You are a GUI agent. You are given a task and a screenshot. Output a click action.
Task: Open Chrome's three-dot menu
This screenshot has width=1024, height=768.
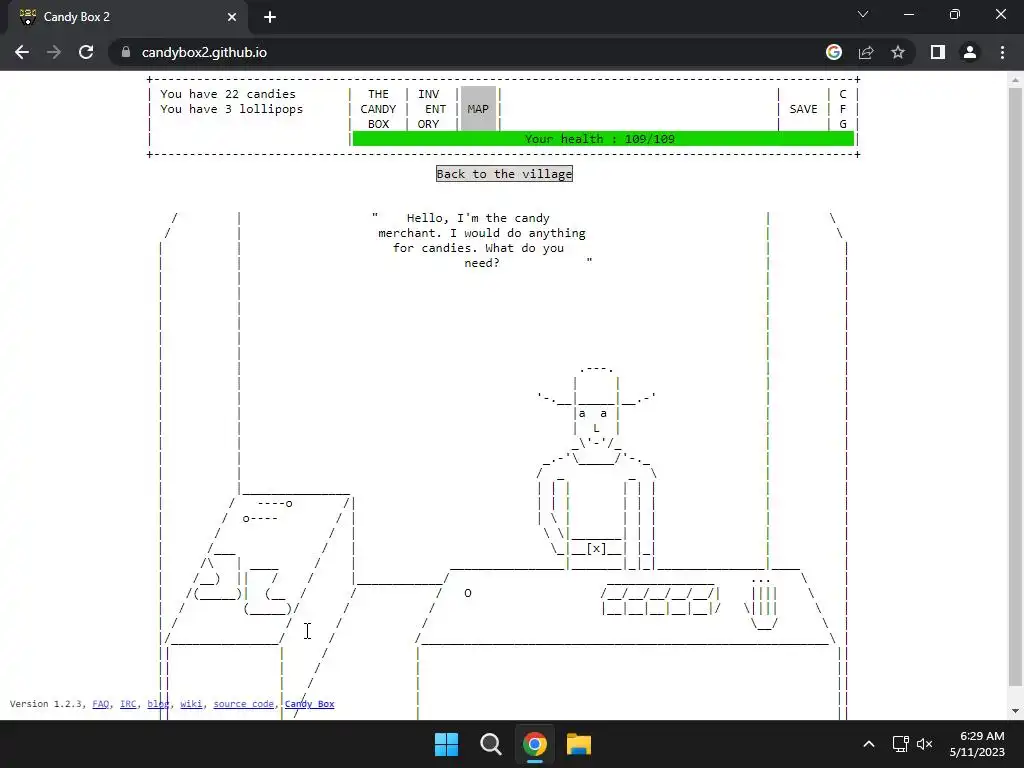pyautogui.click(x=1002, y=52)
